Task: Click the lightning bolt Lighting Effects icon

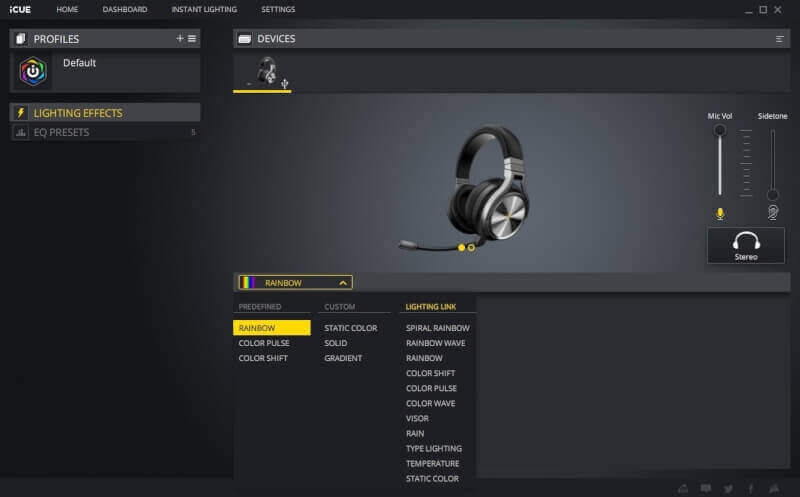Action: tap(20, 113)
